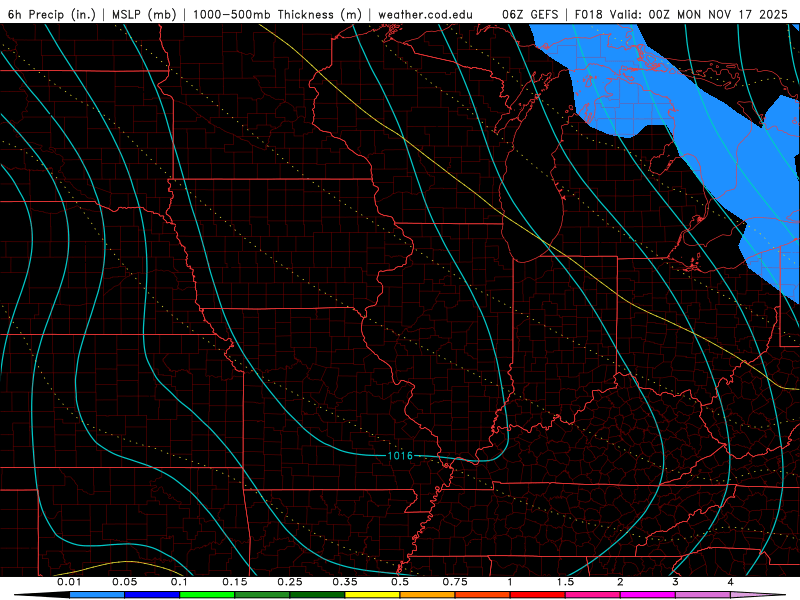Click the '0.5' legend value

tap(400, 582)
